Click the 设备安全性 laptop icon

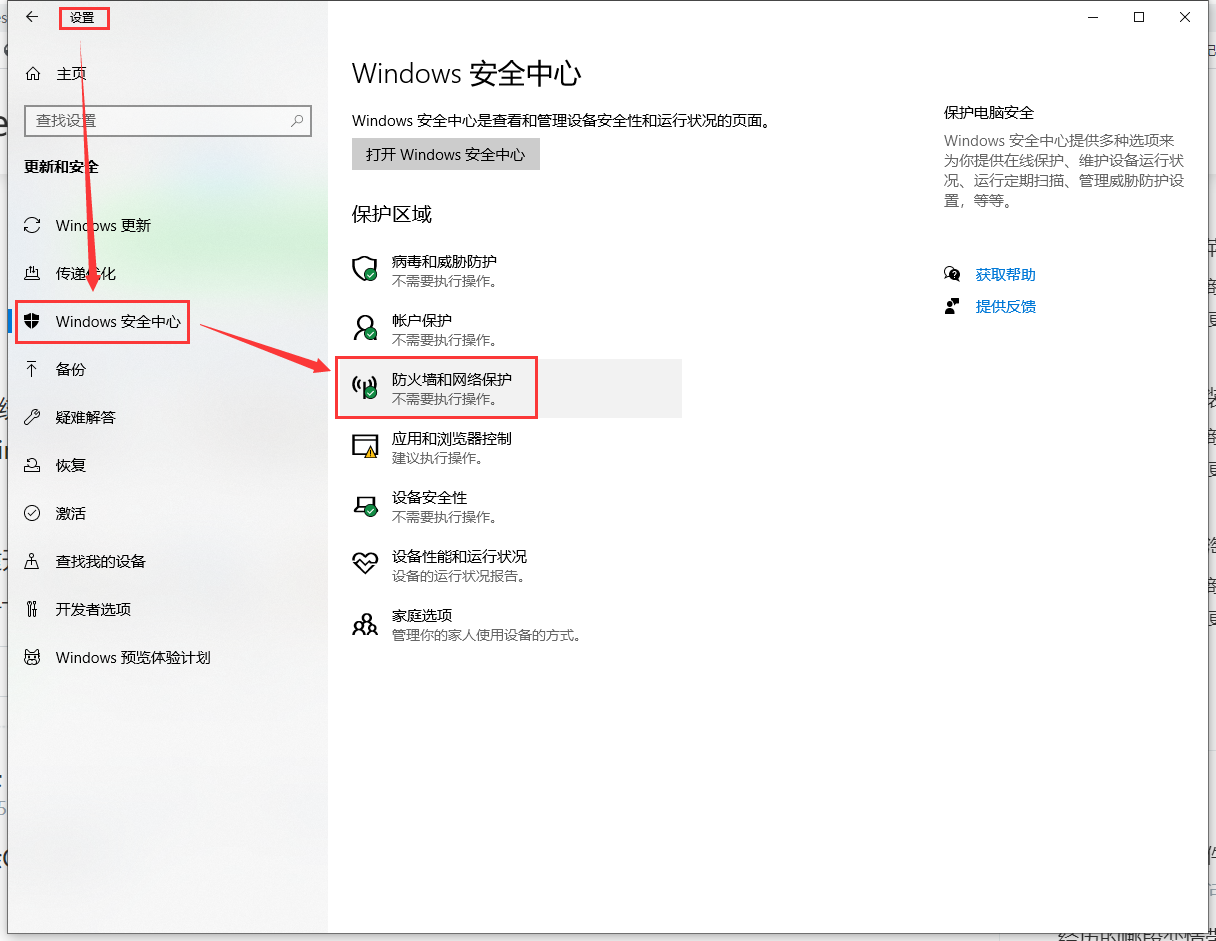pos(365,505)
